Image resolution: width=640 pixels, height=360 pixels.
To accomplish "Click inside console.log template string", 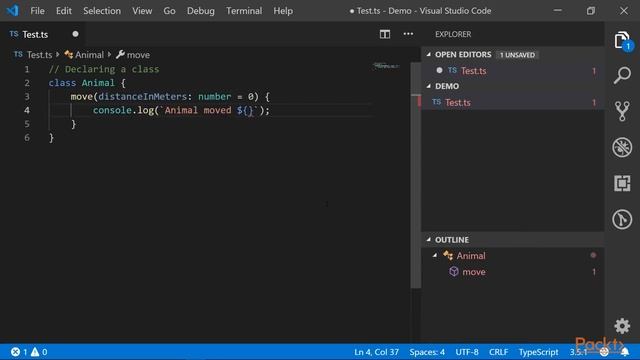I will click(208, 110).
